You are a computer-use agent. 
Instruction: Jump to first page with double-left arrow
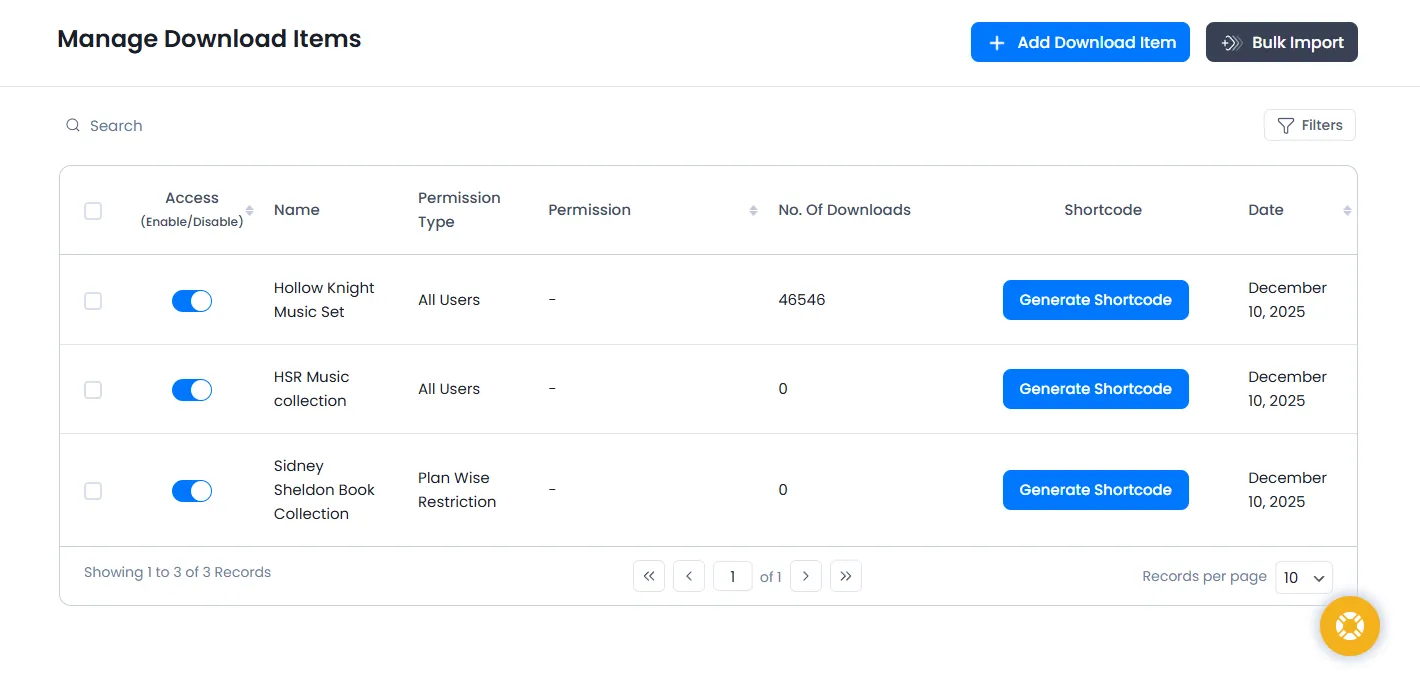click(648, 576)
